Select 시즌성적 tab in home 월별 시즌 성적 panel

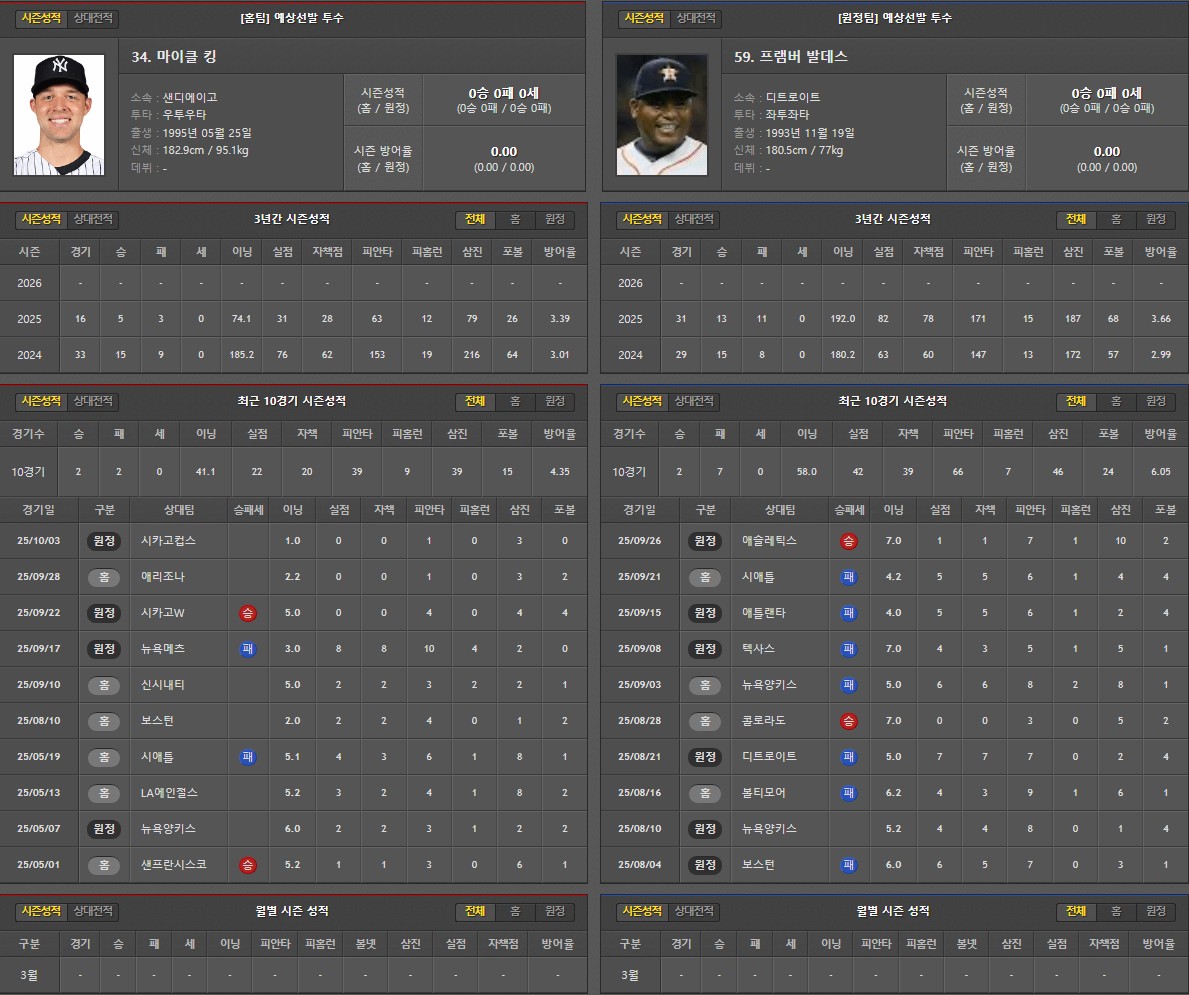click(41, 911)
